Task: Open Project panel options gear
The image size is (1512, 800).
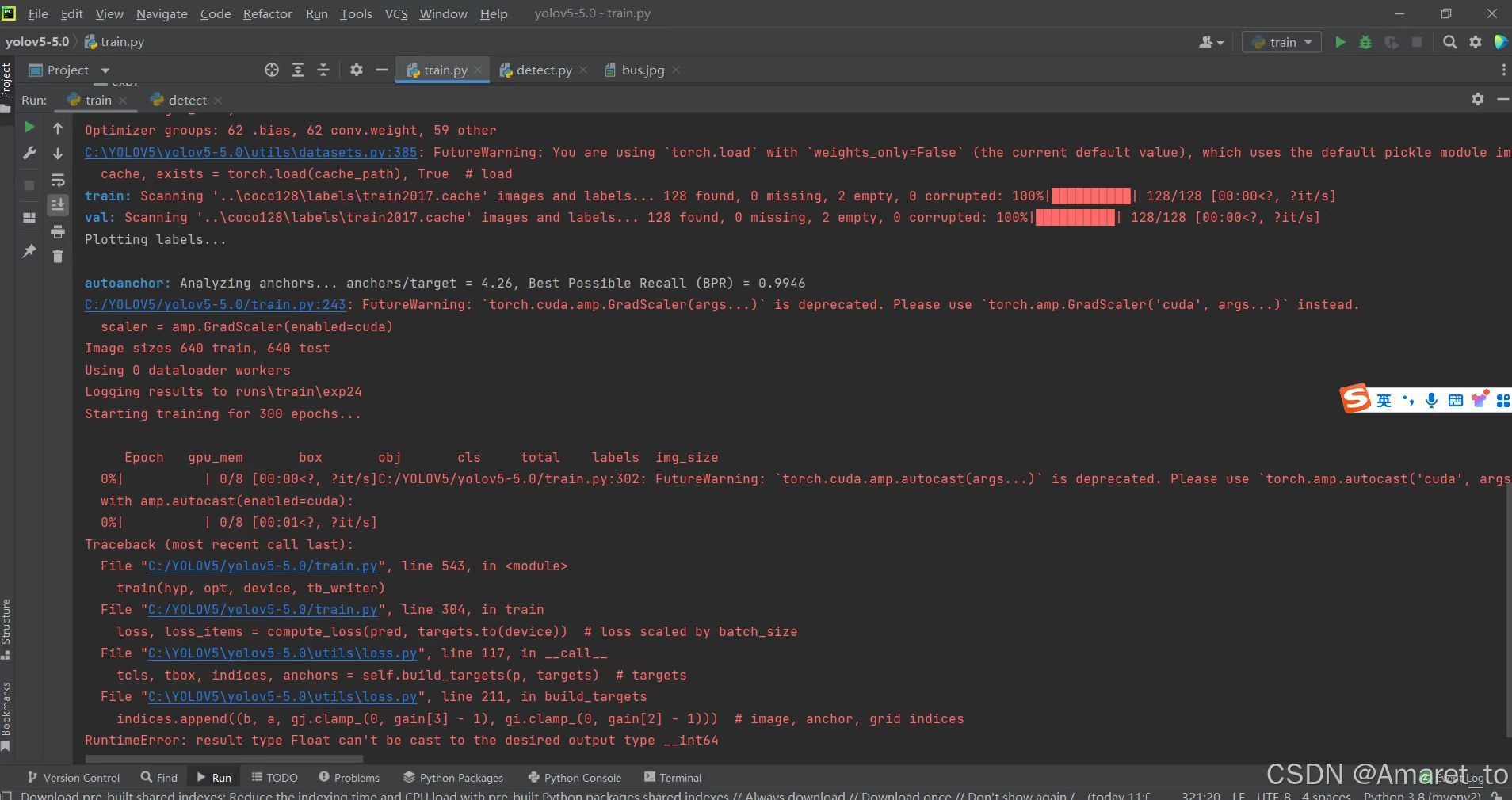Action: (x=357, y=70)
